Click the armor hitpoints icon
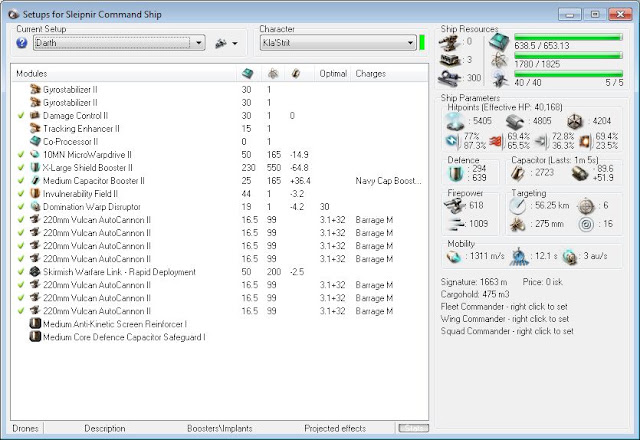This screenshot has height=440, width=640. (515, 121)
